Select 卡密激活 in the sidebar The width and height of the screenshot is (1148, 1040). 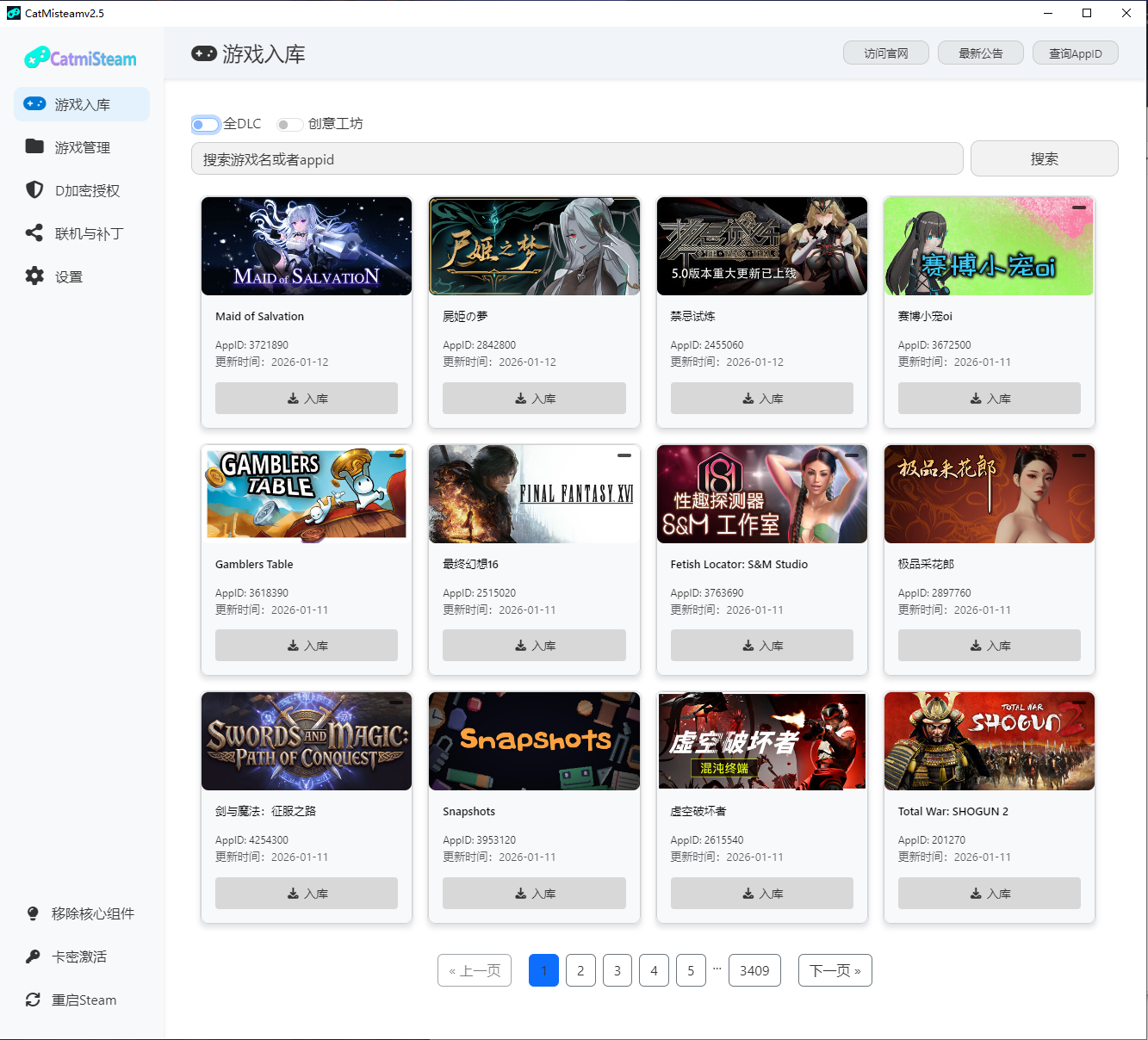(82, 956)
